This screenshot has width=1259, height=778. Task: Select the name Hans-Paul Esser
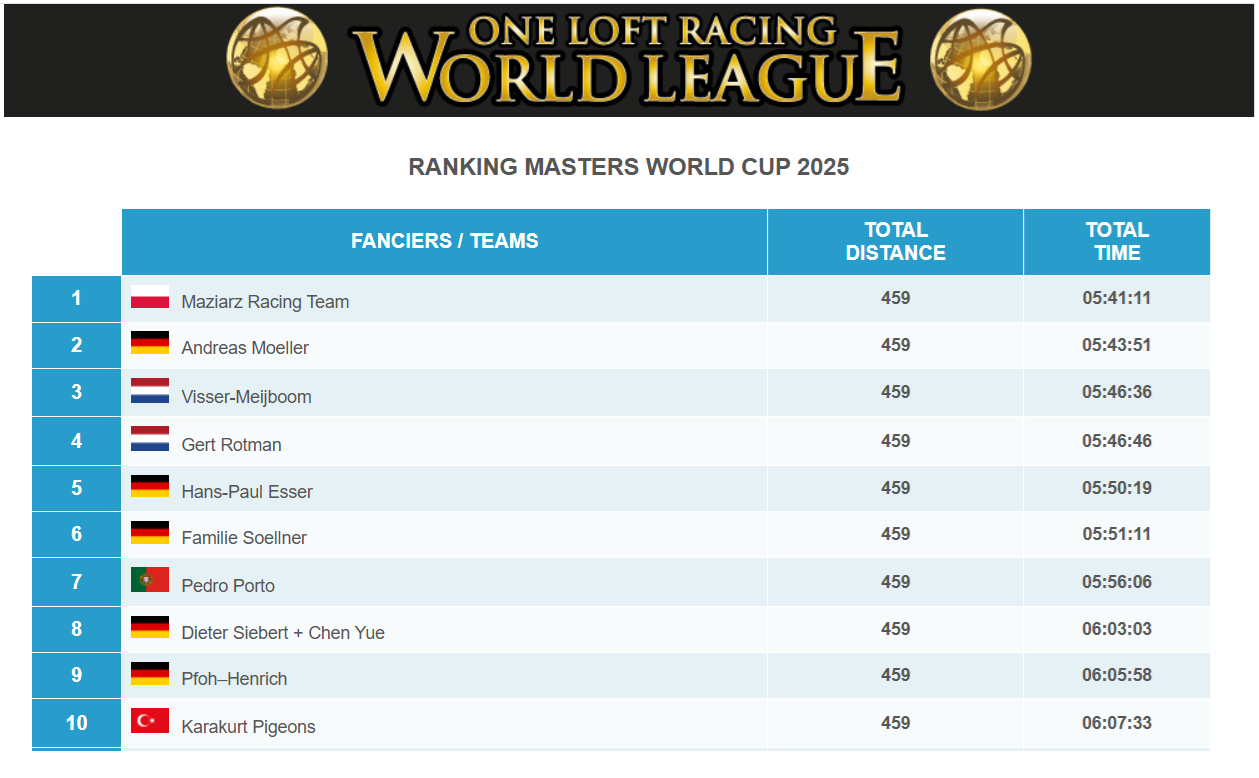247,492
